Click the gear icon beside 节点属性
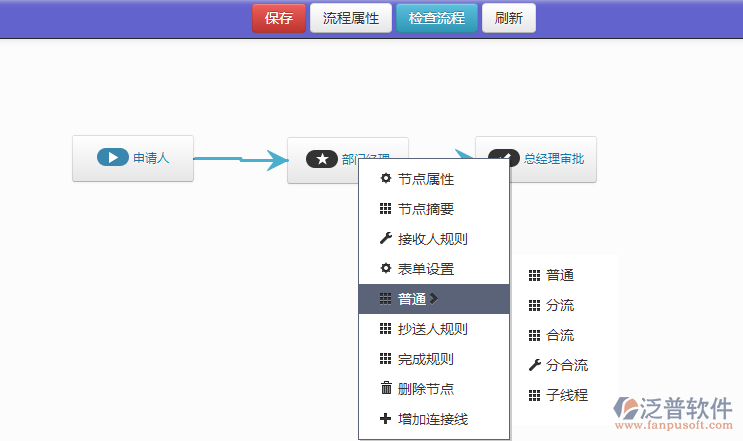Image resolution: width=743 pixels, height=441 pixels. click(386, 178)
